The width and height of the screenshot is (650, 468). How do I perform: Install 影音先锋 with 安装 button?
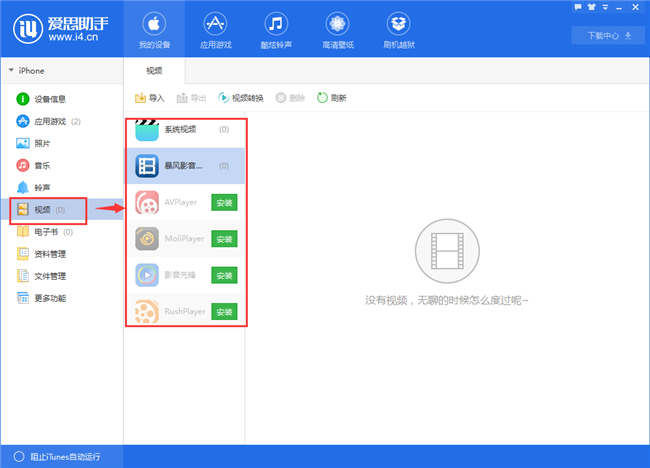pyautogui.click(x=224, y=276)
